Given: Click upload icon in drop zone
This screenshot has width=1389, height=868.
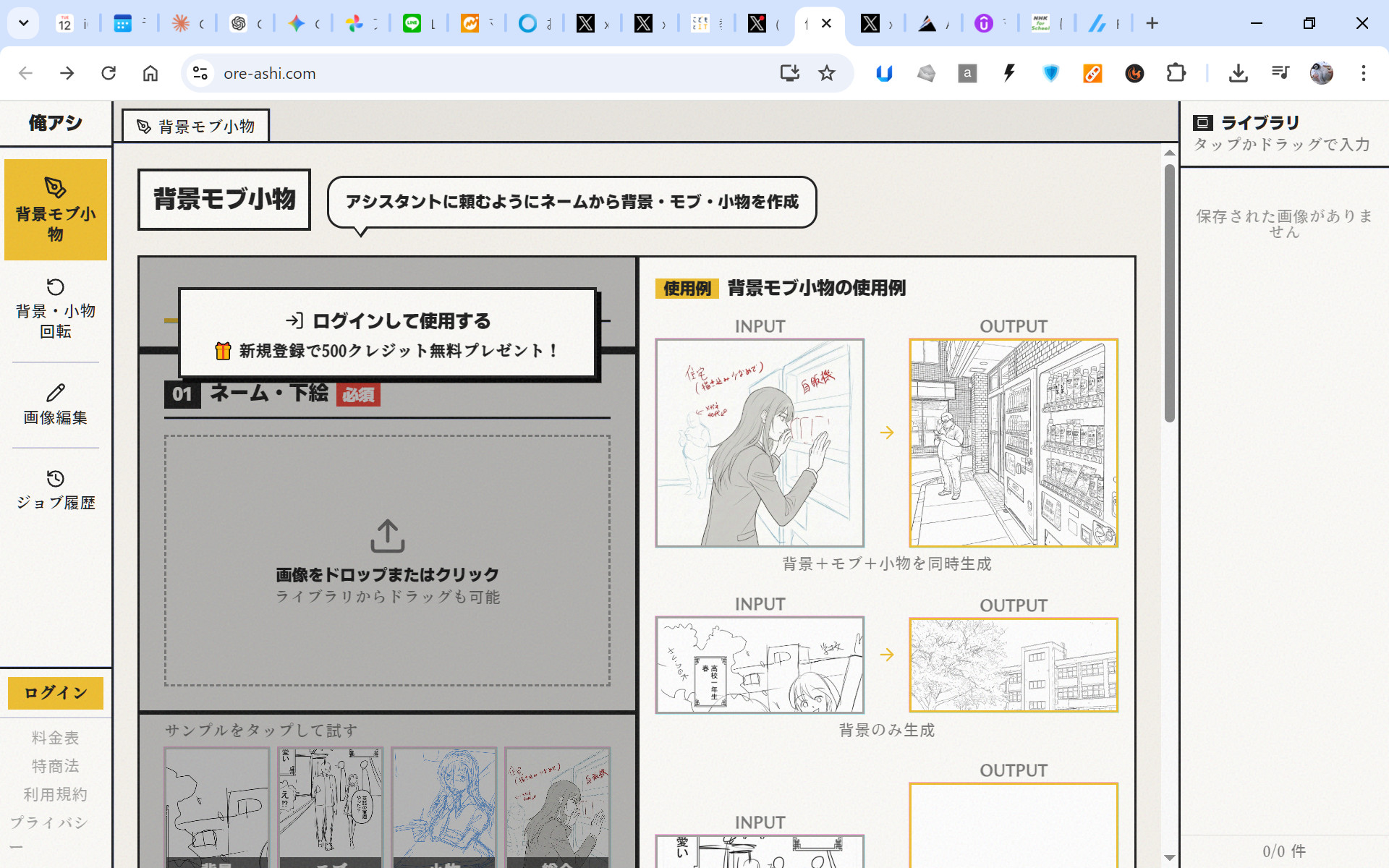Looking at the screenshot, I should click(x=387, y=536).
